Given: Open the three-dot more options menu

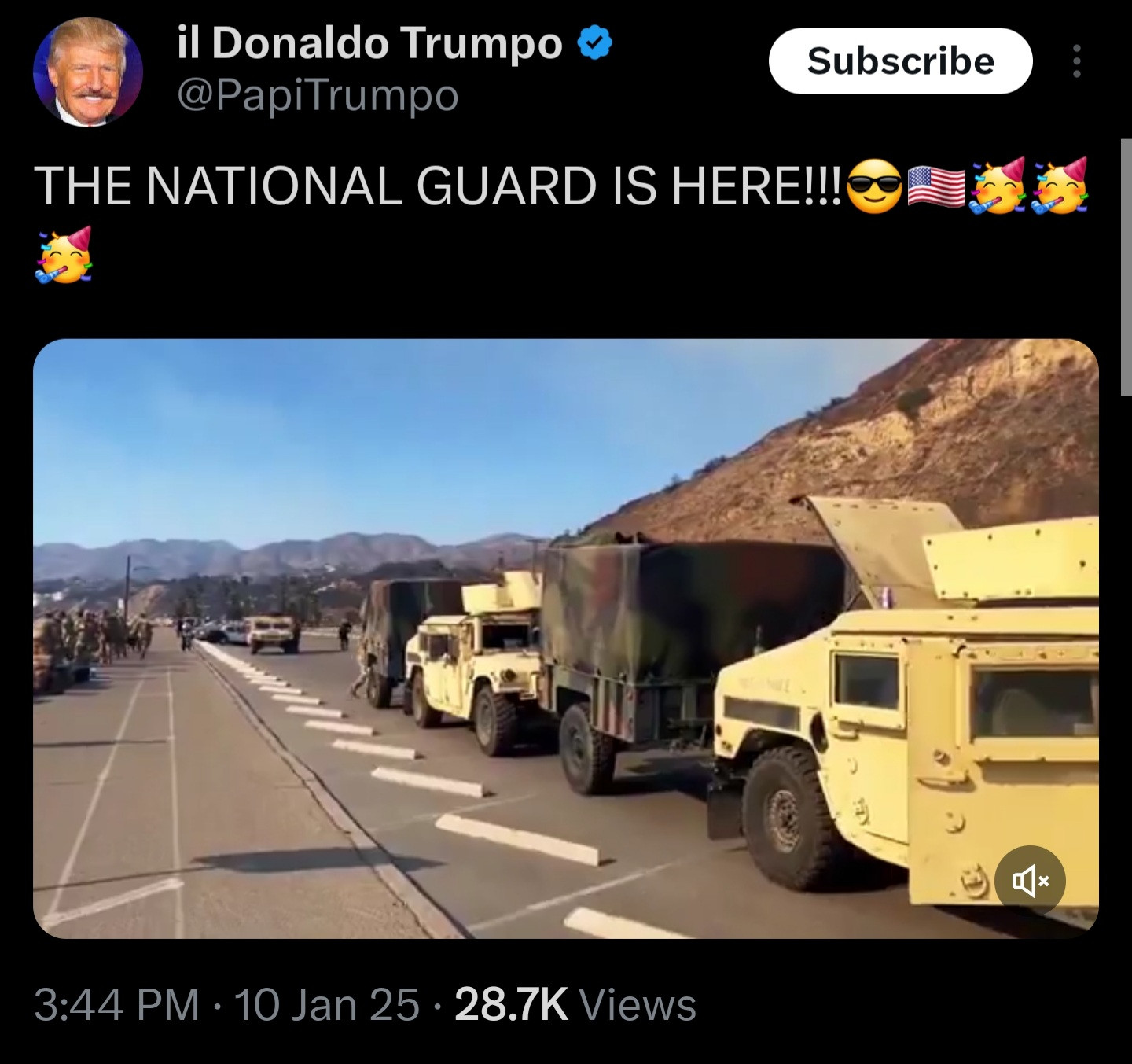Looking at the screenshot, I should tap(1076, 61).
